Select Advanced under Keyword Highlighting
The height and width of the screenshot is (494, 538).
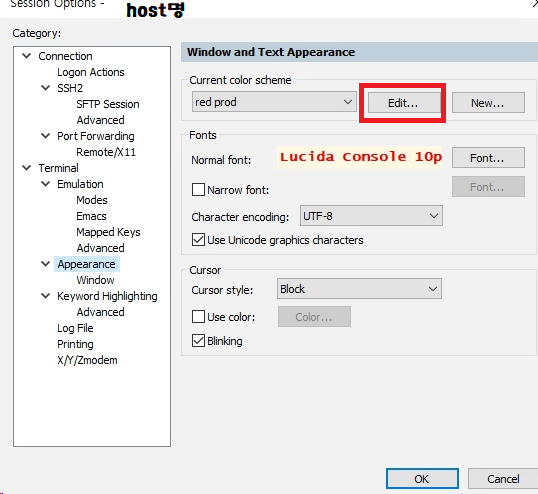100,312
